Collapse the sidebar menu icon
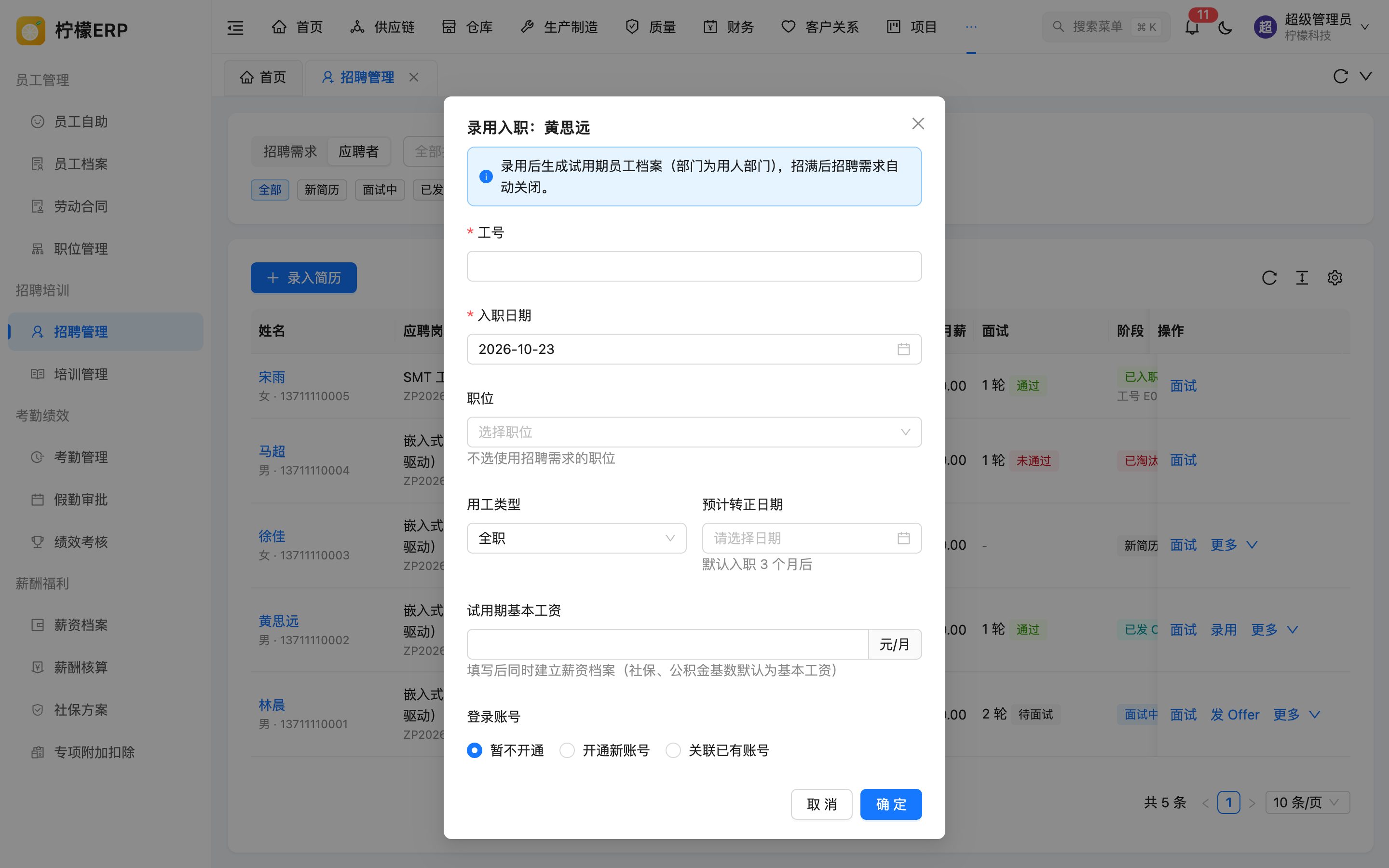Viewport: 1389px width, 868px height. coord(235,27)
